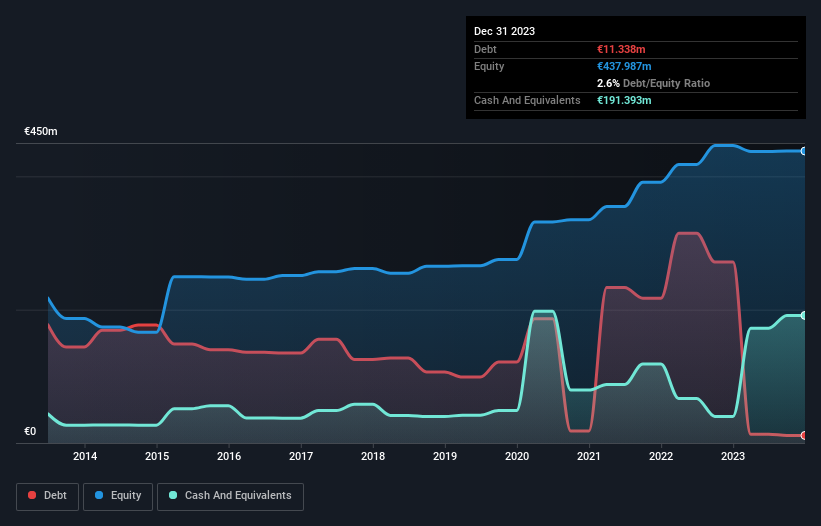This screenshot has height=526, width=821.
Task: Select the 2020 x-axis label
Action: click(517, 456)
